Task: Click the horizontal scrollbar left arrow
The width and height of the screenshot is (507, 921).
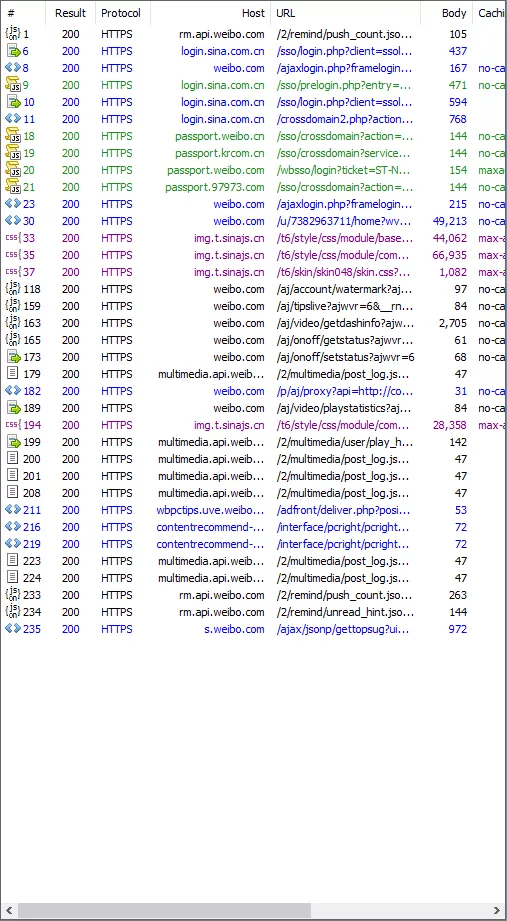Action: click(x=9, y=910)
